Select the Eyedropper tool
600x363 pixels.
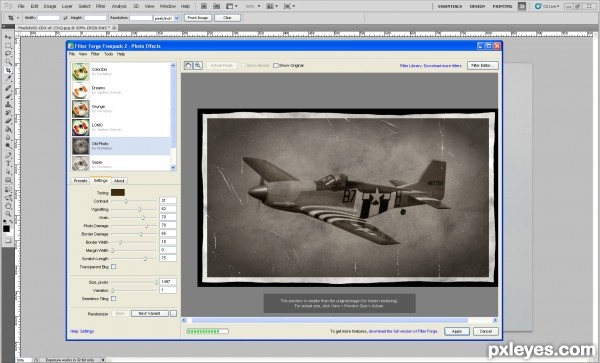pos(8,79)
